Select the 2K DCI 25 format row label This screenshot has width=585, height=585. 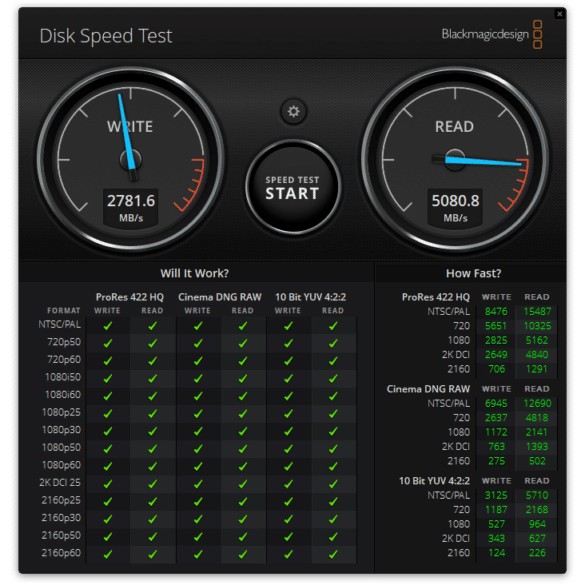[x=60, y=482]
